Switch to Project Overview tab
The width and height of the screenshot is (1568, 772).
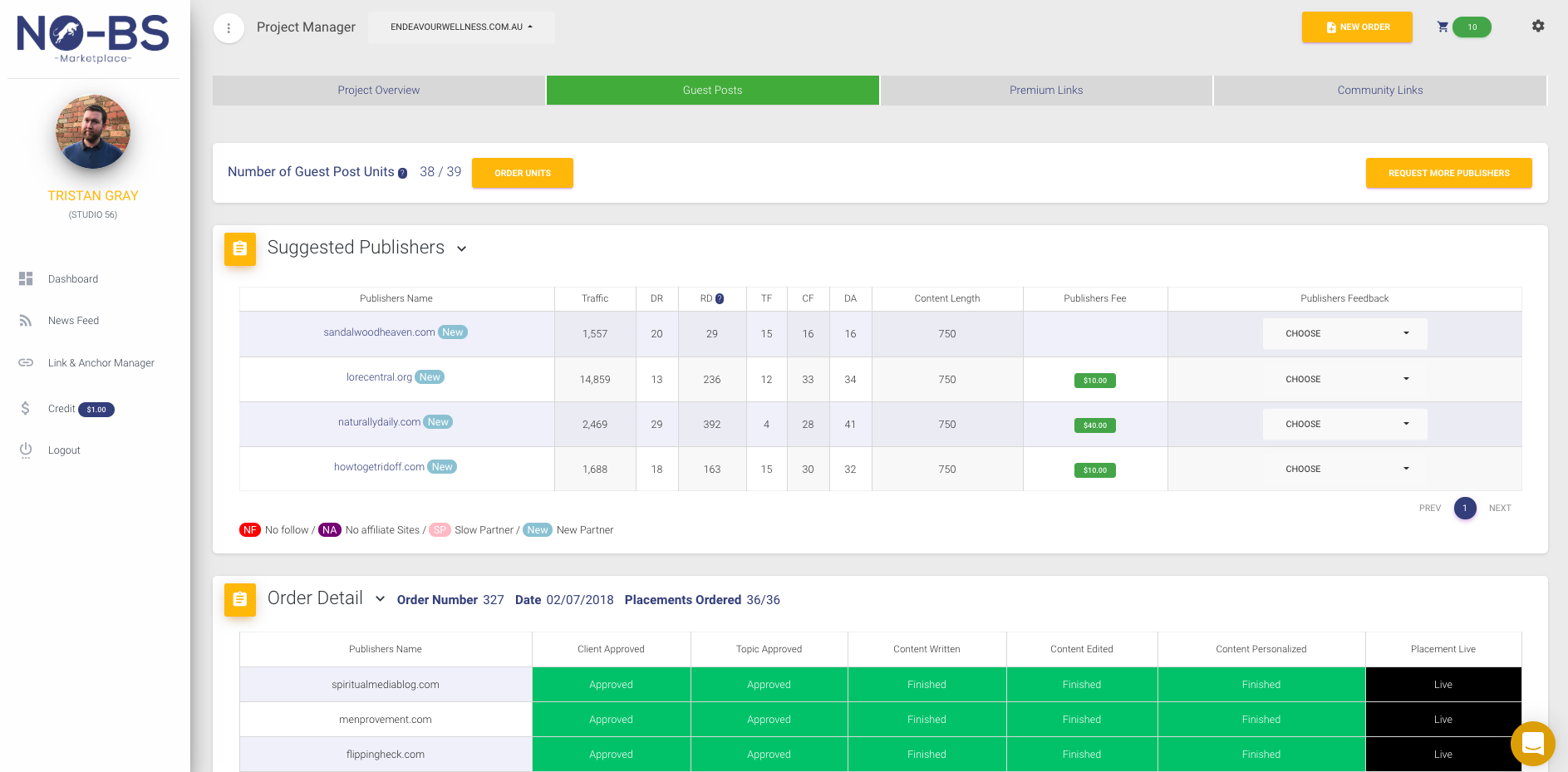pos(379,91)
